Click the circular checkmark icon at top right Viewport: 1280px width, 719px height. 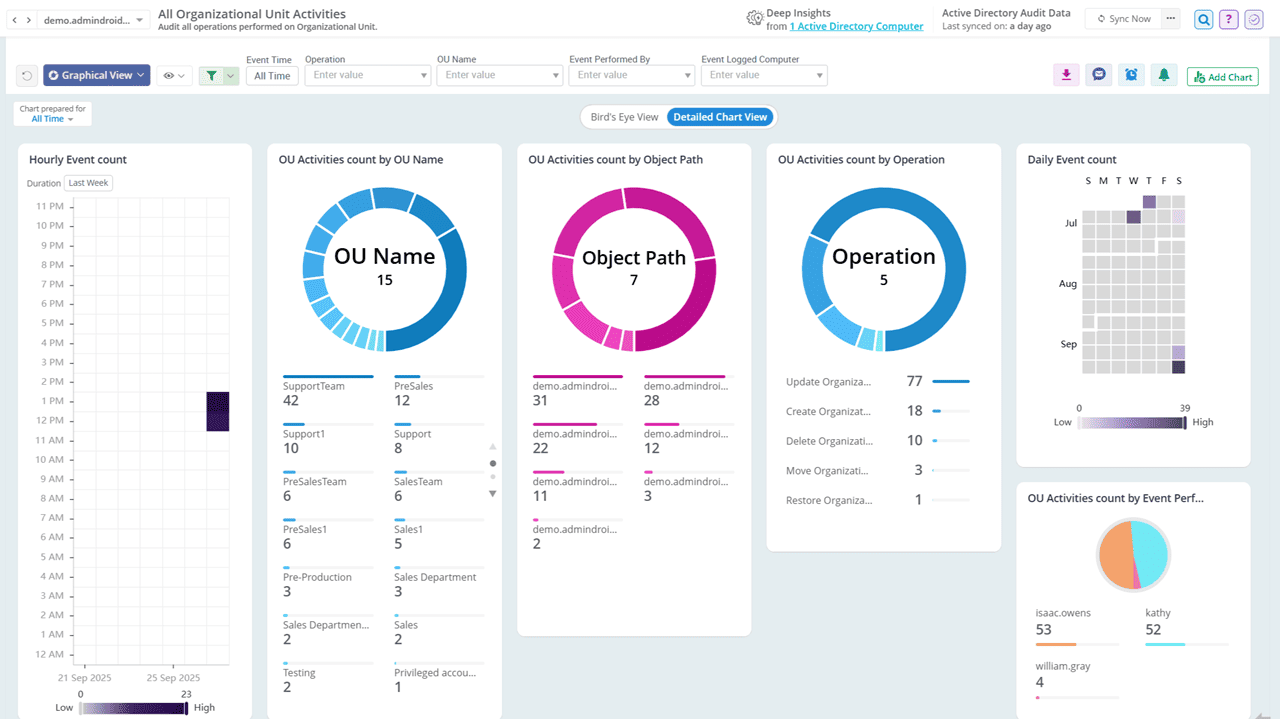pos(1253,19)
